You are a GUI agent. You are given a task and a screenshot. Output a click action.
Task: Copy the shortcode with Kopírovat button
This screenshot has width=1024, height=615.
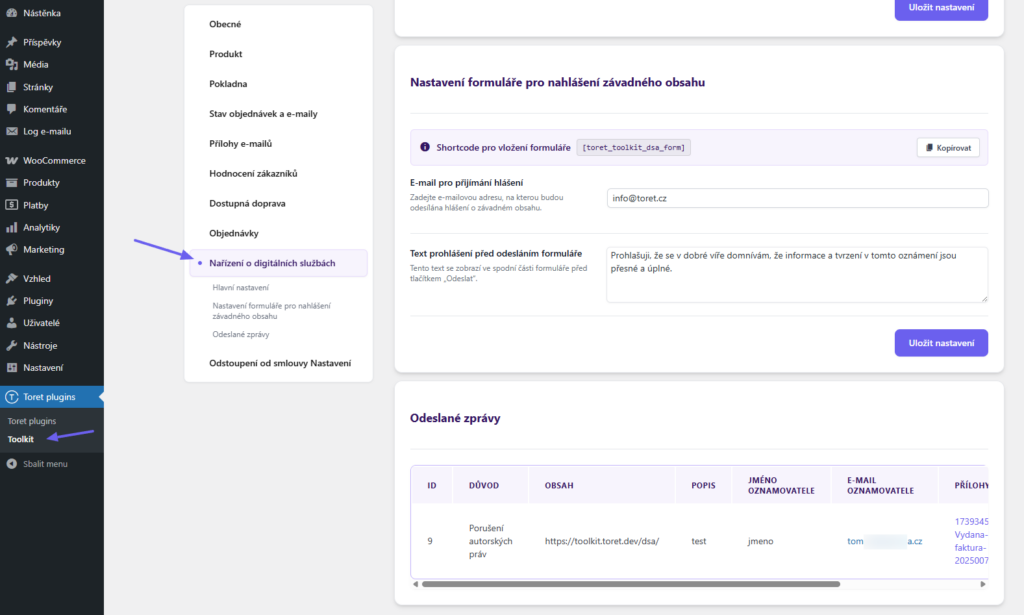click(x=948, y=148)
